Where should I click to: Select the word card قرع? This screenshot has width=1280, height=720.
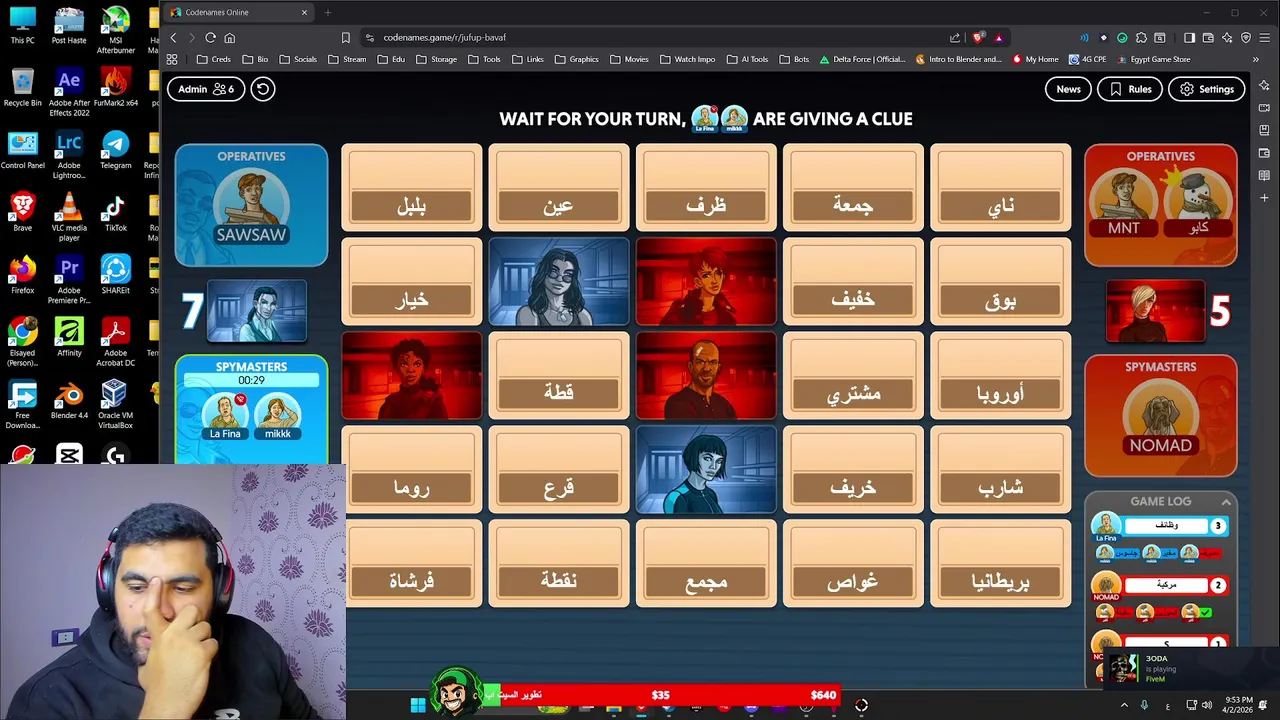click(559, 469)
